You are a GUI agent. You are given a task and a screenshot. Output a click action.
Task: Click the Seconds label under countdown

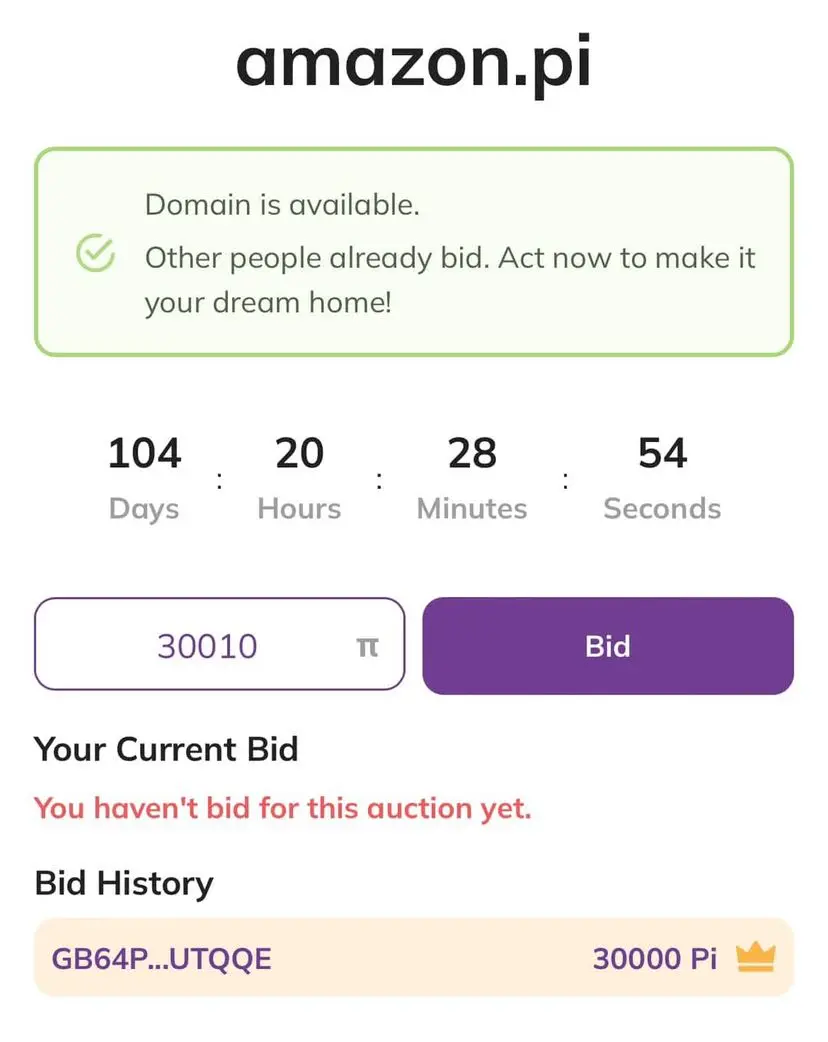[x=663, y=509]
